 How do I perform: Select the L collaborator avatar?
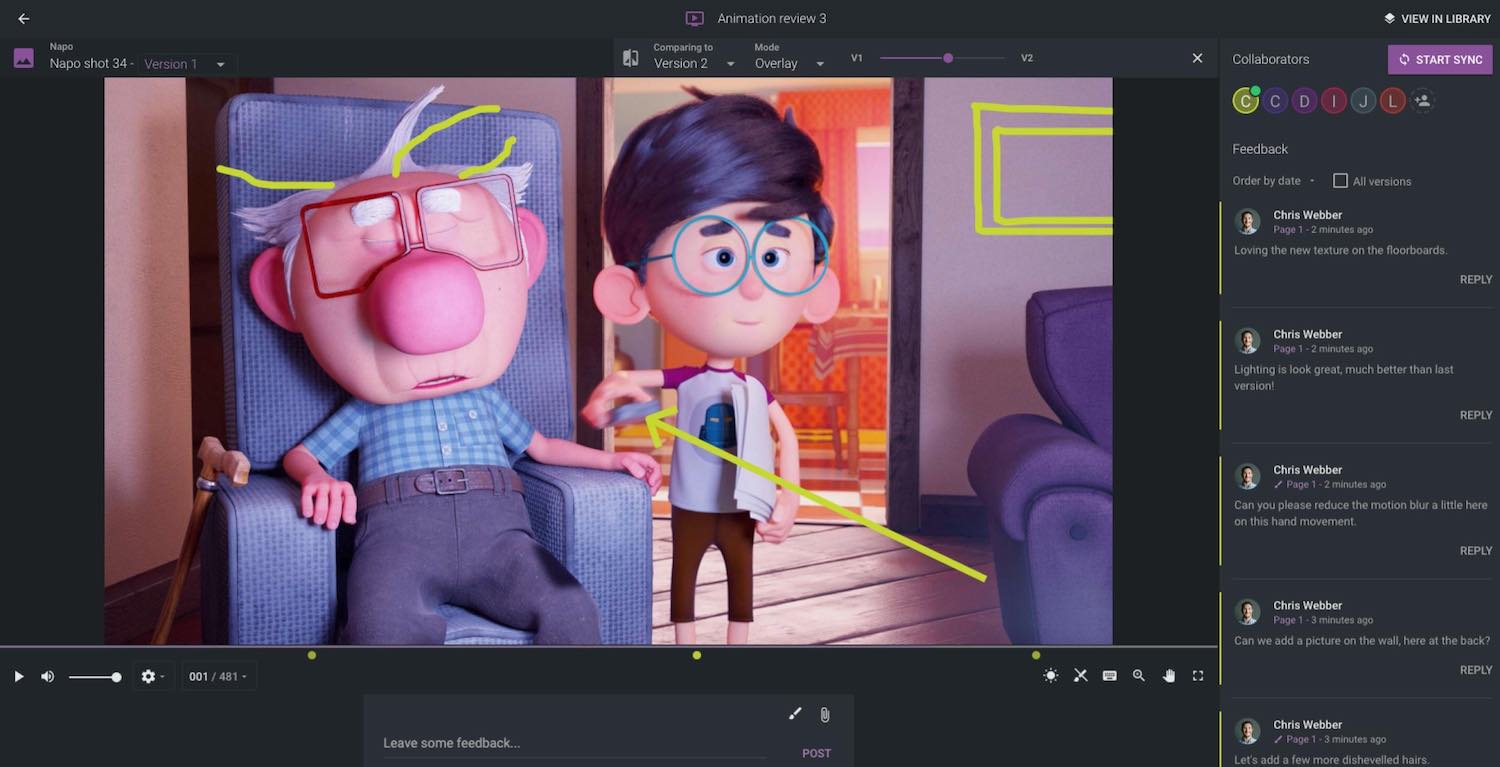(1393, 100)
